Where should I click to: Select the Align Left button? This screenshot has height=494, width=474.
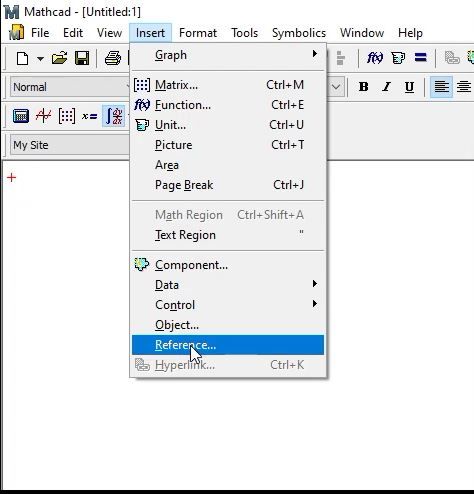(441, 87)
